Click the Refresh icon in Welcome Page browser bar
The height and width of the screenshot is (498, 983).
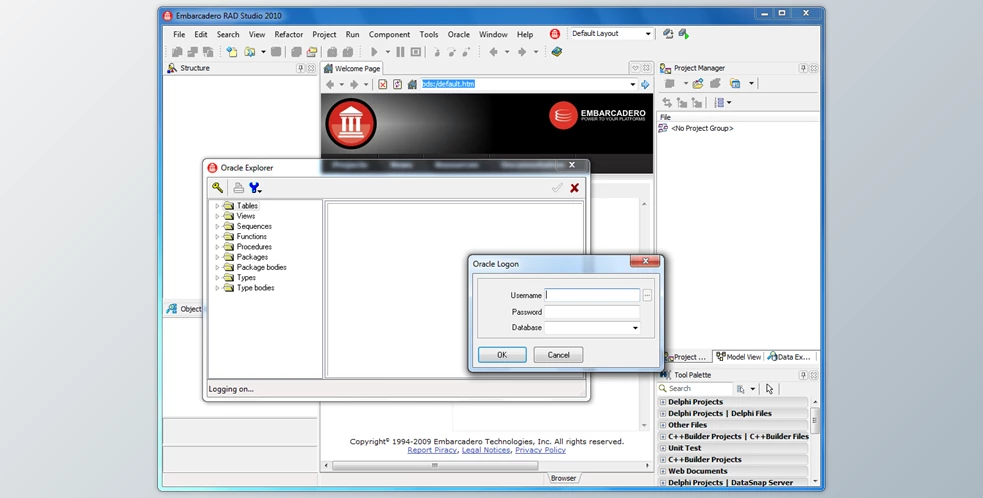[397, 84]
